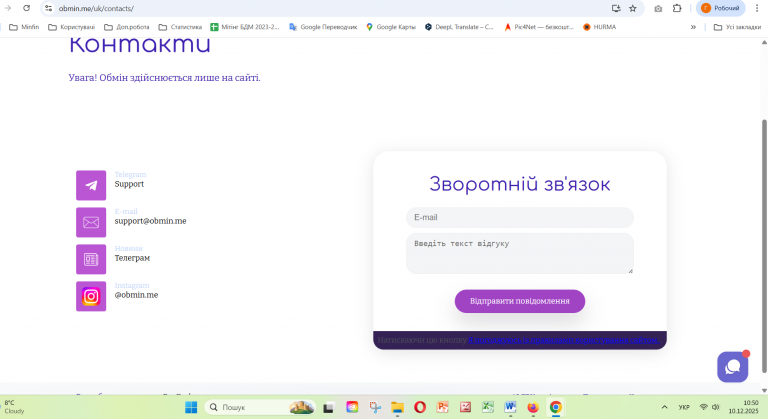Open Google Переводчик bookmark
The width and height of the screenshot is (768, 419).
pyautogui.click(x=323, y=27)
